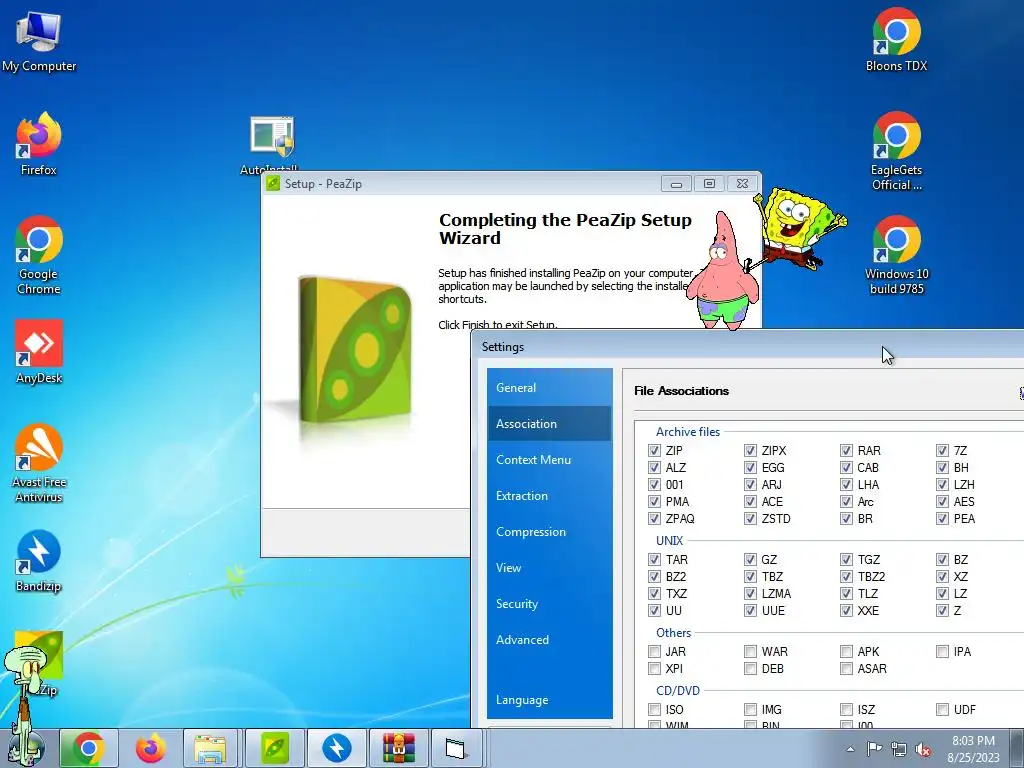Click muted volume tray icon
The width and height of the screenshot is (1024, 768).
pyautogui.click(x=923, y=749)
